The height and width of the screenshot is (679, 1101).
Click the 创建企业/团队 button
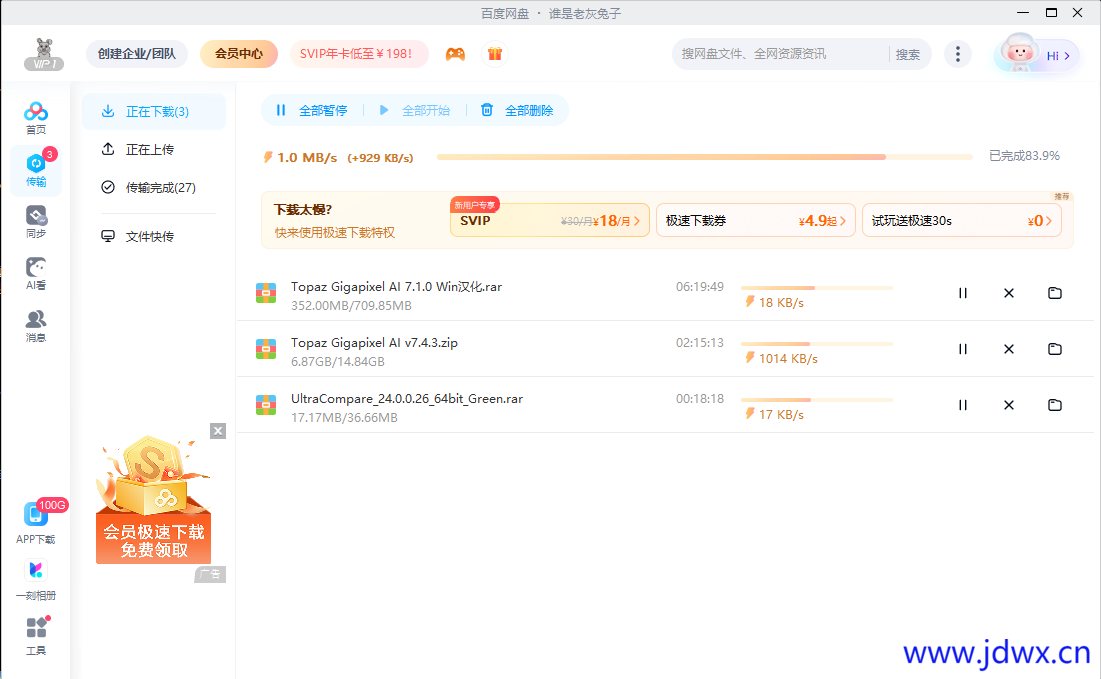pos(137,54)
